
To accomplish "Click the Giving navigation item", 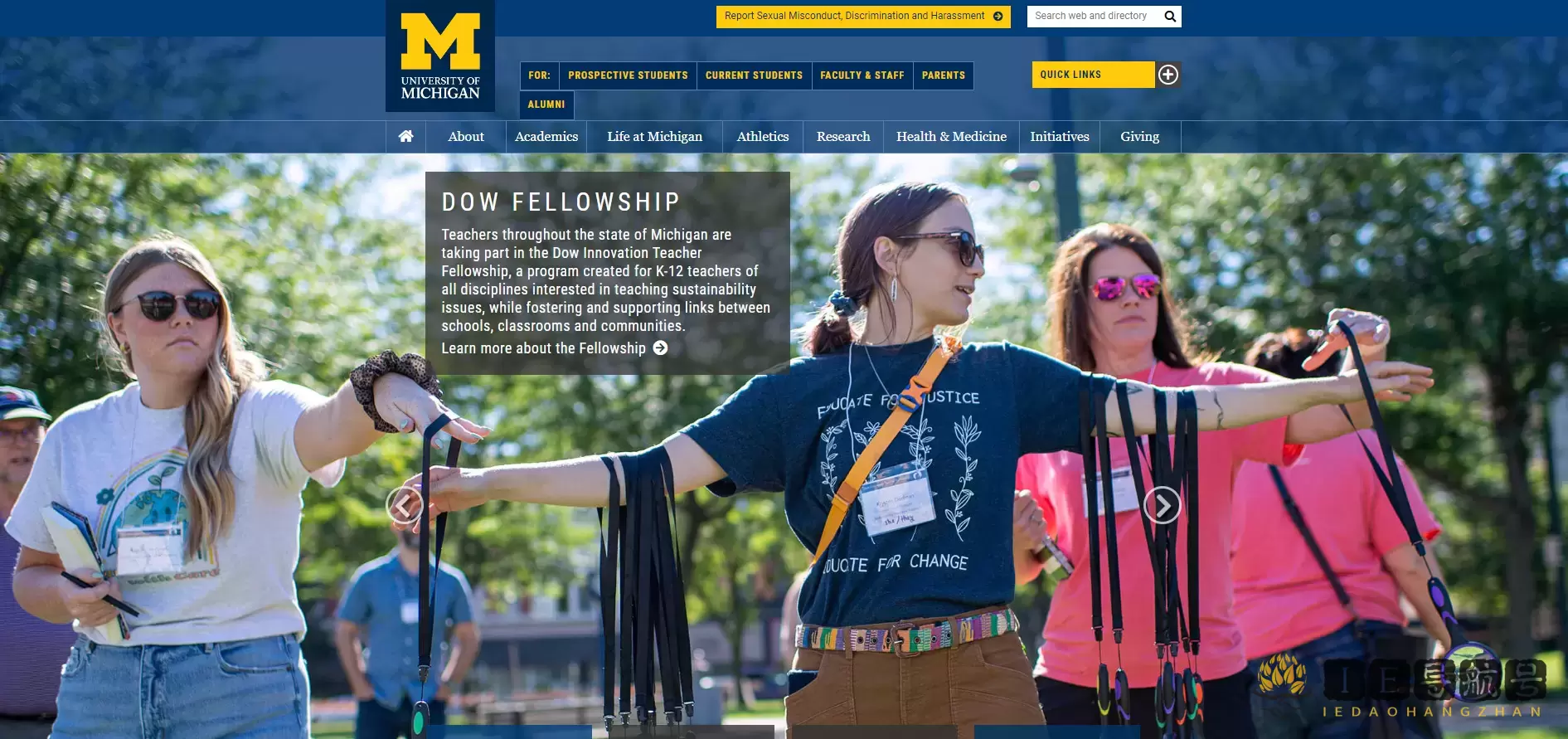I will click(1140, 136).
